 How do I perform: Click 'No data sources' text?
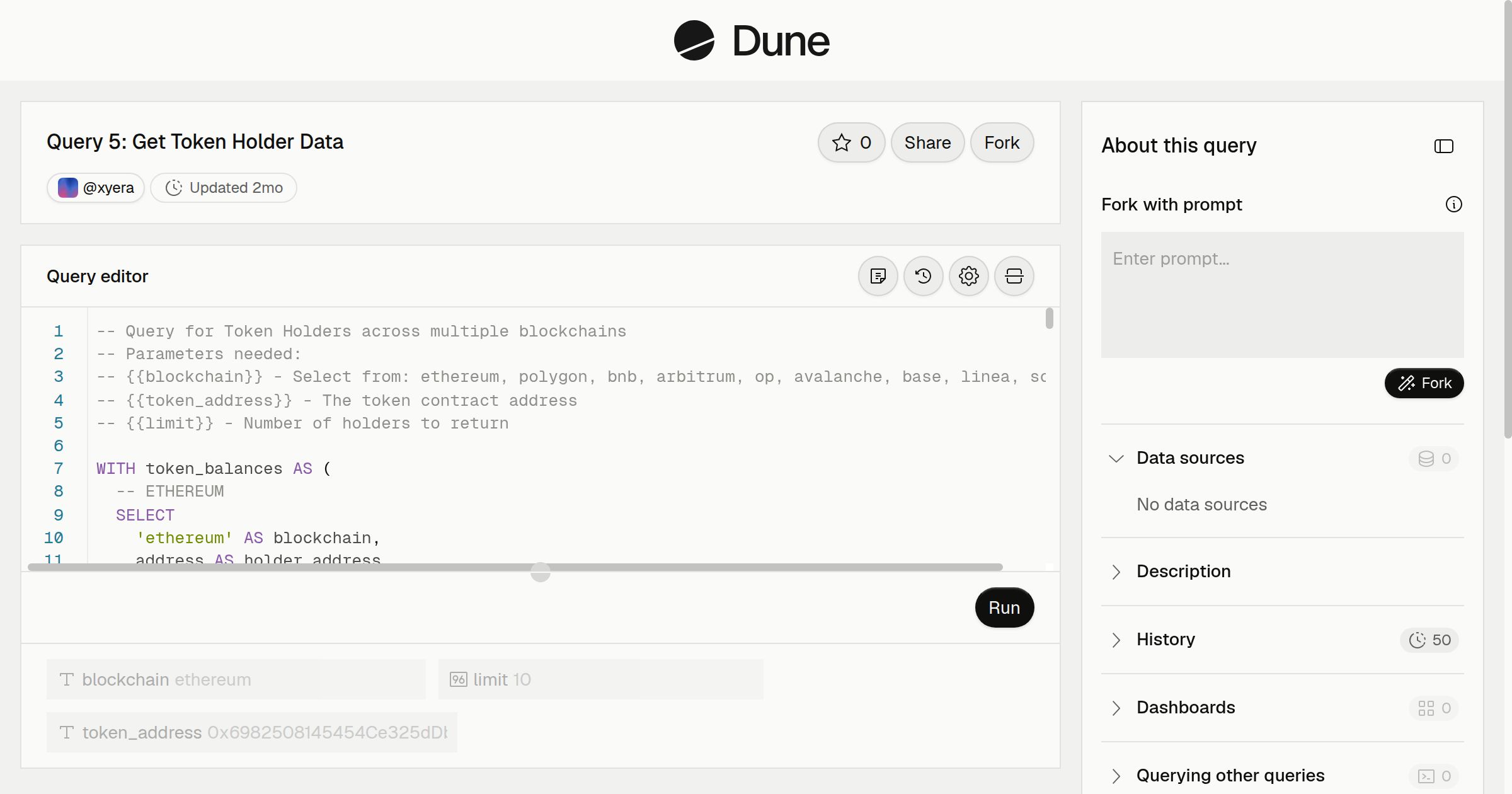(x=1201, y=504)
